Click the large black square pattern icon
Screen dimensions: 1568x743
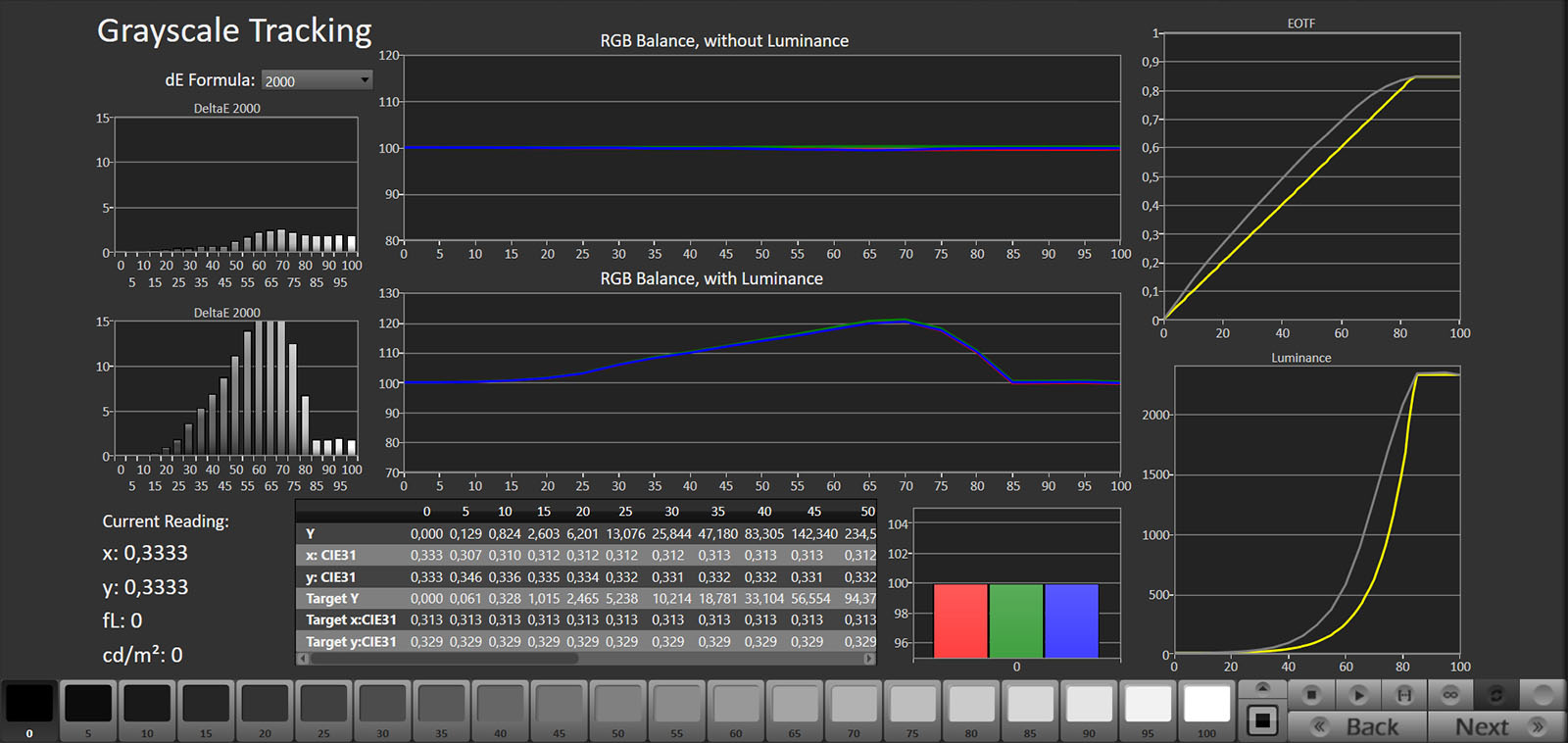1262,721
